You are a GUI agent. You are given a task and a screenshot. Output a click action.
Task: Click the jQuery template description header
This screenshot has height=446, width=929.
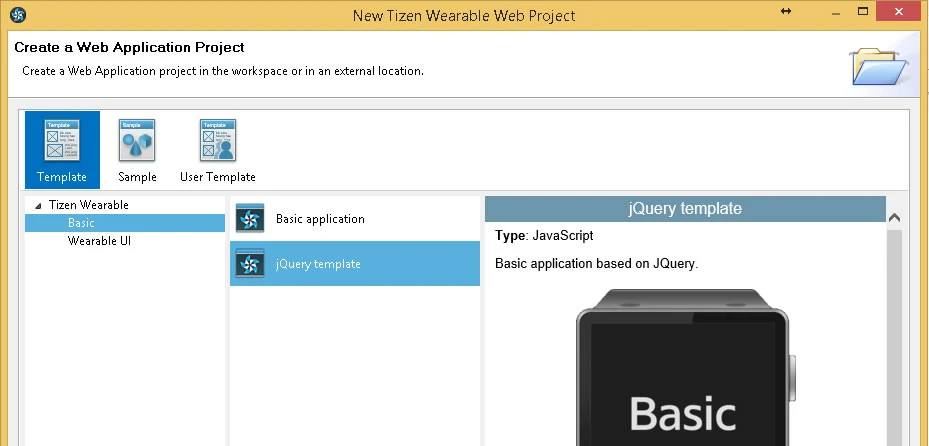685,208
